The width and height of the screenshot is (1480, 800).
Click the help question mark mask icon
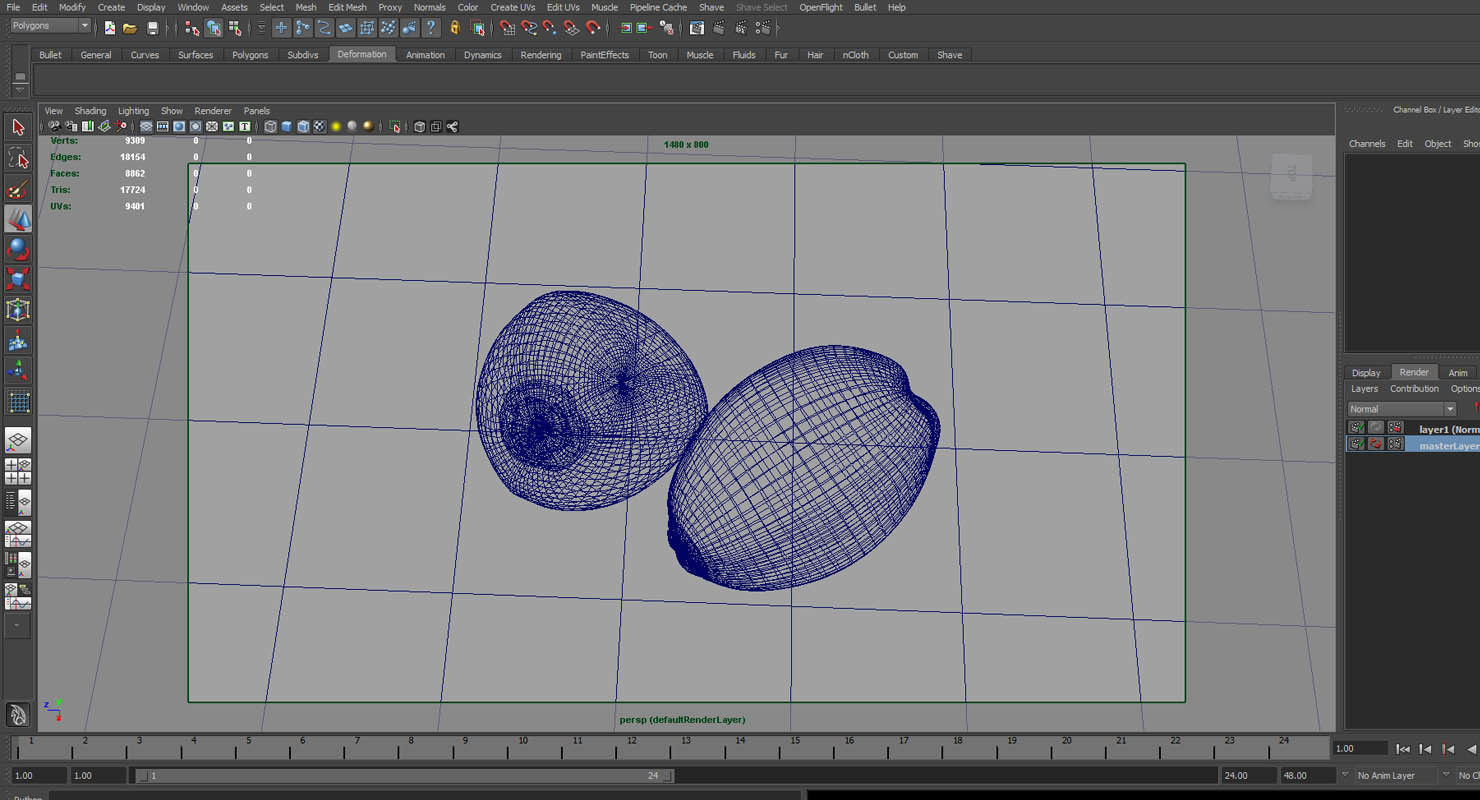click(x=430, y=28)
